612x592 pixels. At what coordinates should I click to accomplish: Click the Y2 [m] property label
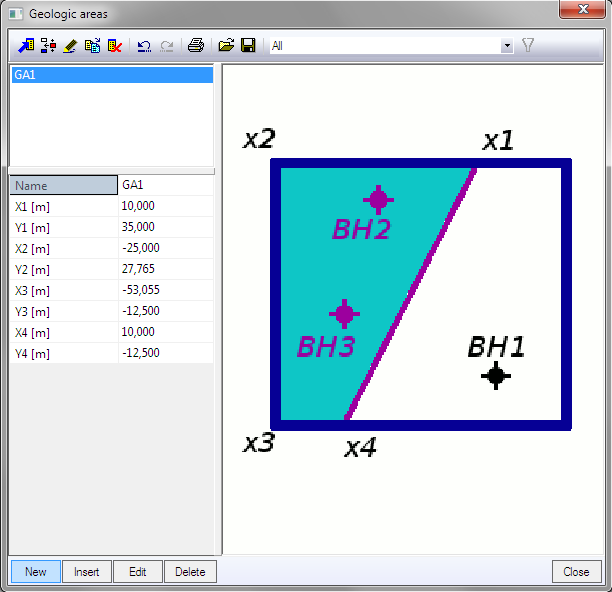[x=64, y=269]
